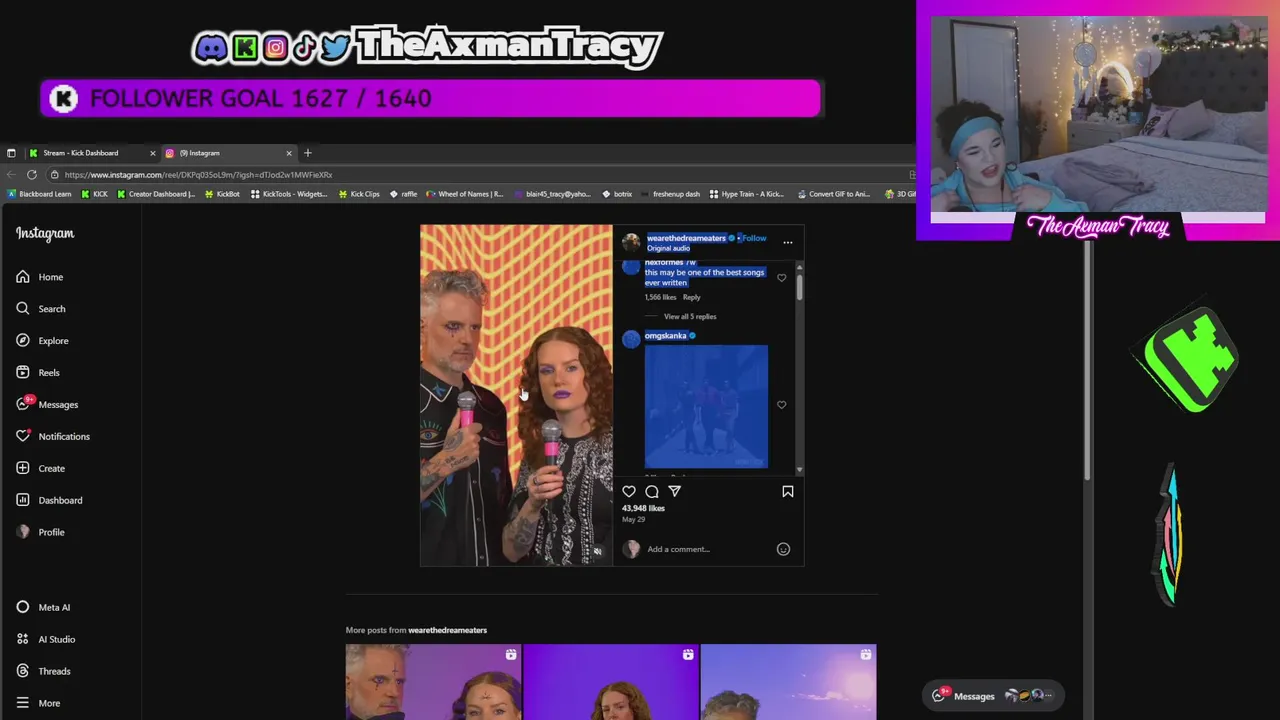
Task: Save the reel with the bookmark icon
Action: tap(788, 491)
